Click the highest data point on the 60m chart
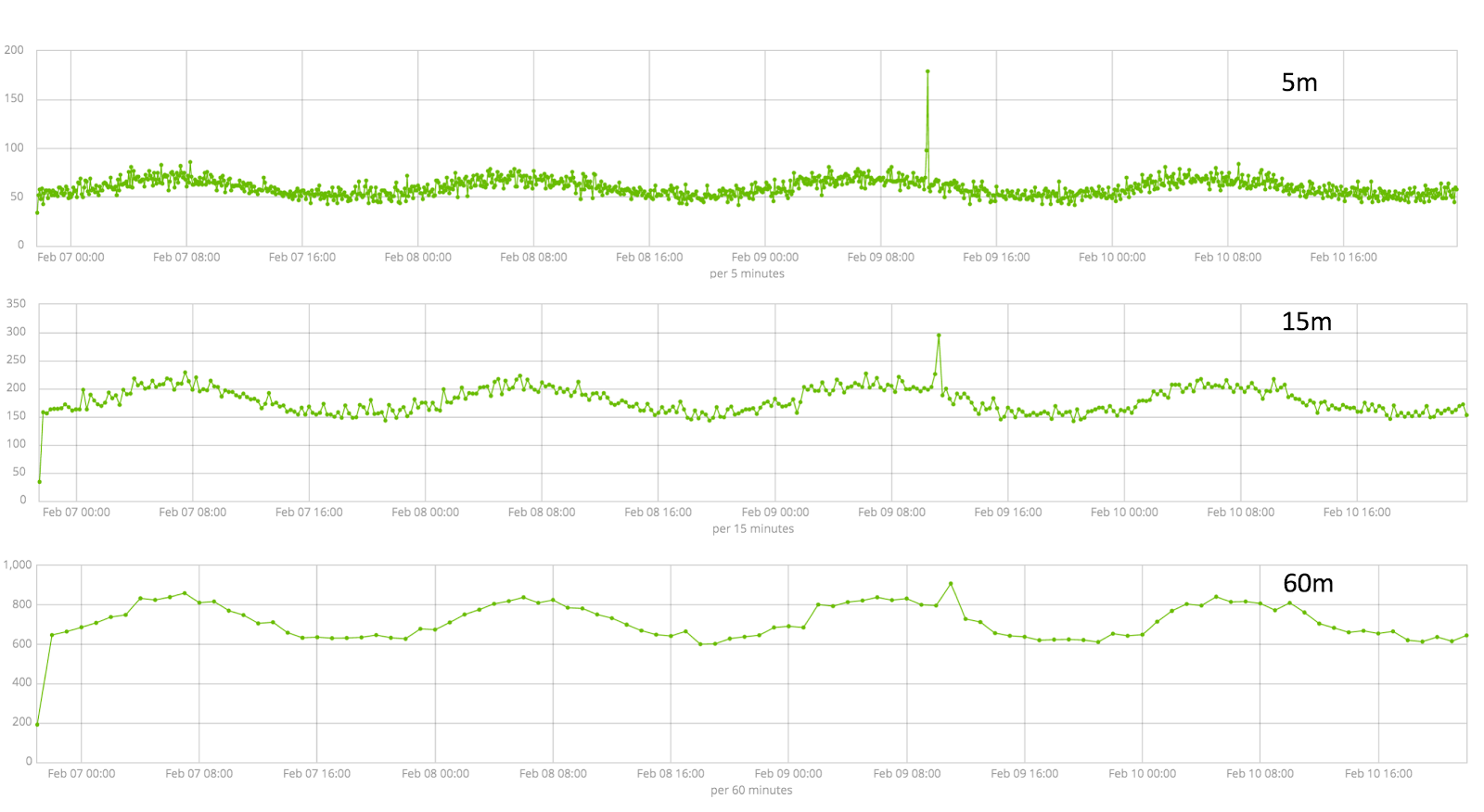This screenshot has height=812, width=1484. point(951,583)
